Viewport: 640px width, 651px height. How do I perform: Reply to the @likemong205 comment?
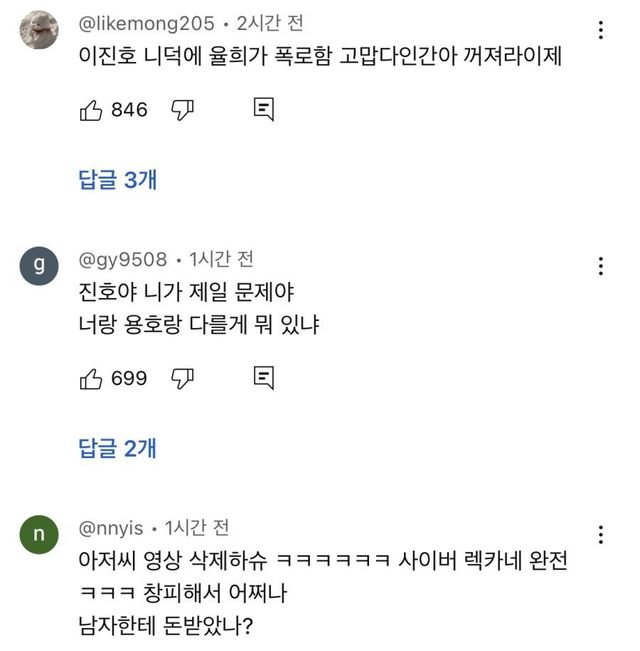264,110
